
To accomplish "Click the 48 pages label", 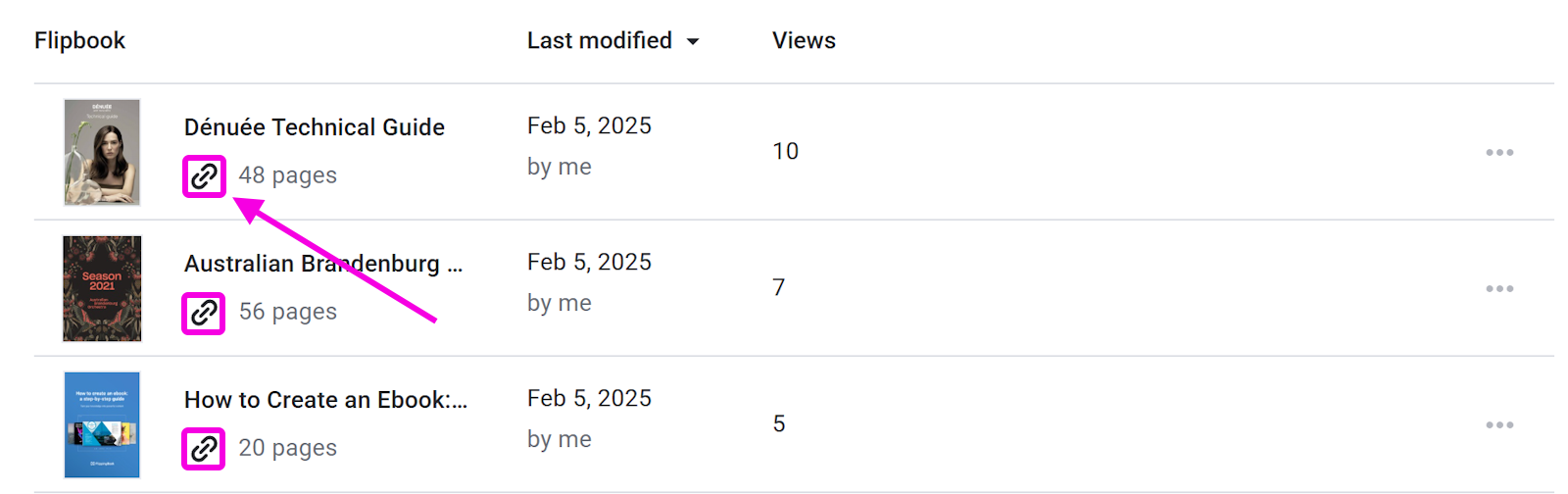I will pos(288,175).
